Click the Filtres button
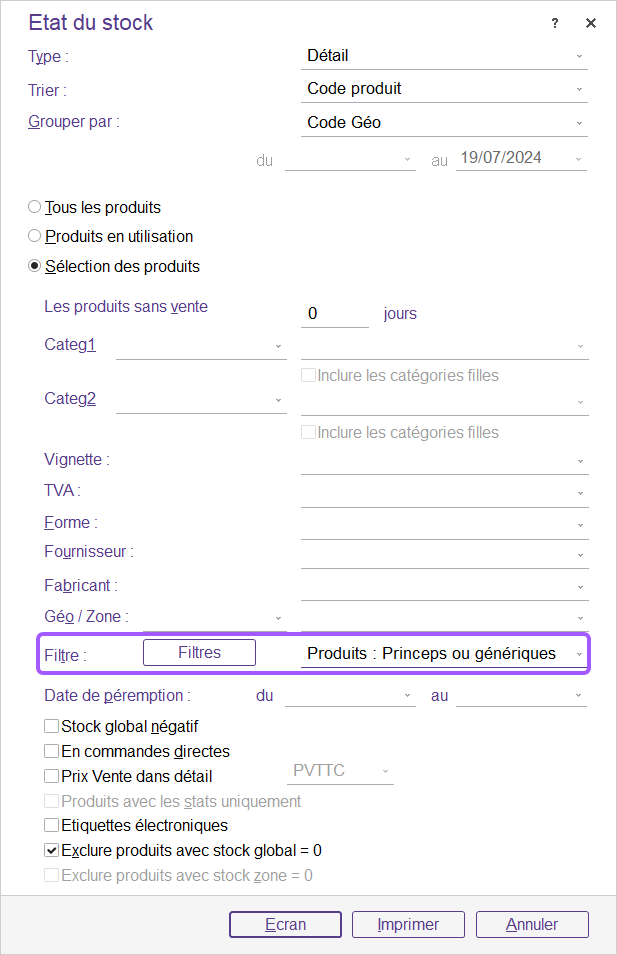This screenshot has width=617, height=955. (x=199, y=653)
